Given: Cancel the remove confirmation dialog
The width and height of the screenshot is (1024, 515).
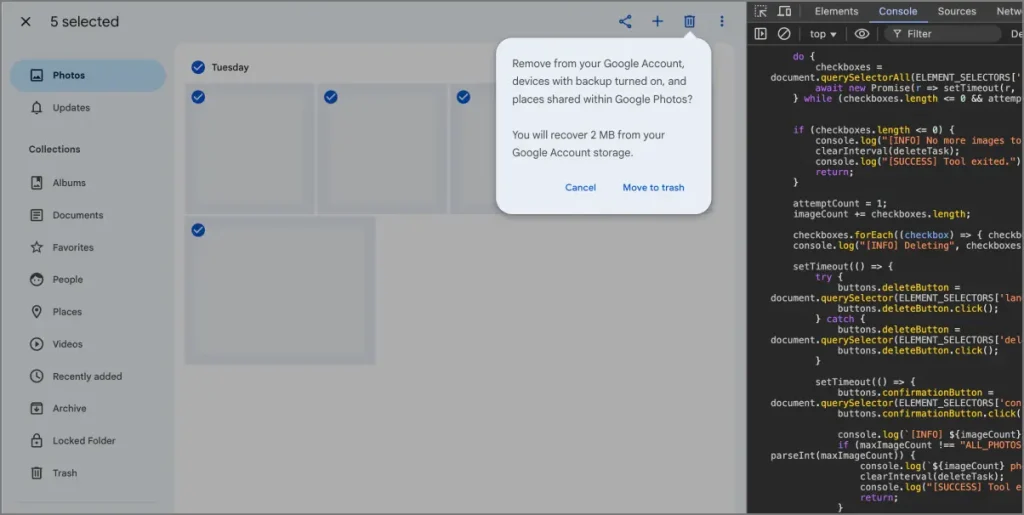Looking at the screenshot, I should click(580, 187).
